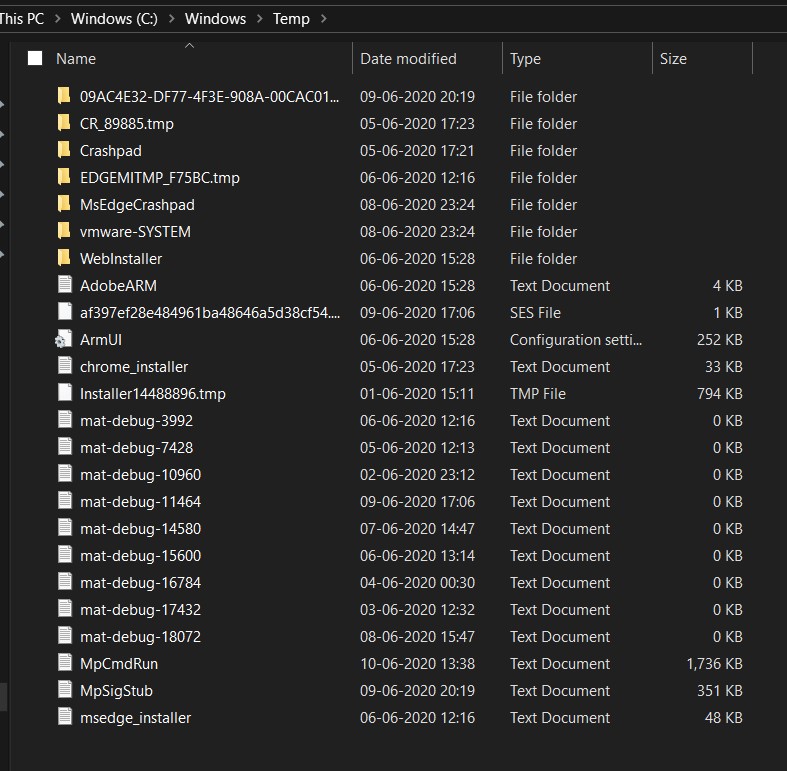
Task: Select the af397ef28e SES file icon
Action: (64, 312)
